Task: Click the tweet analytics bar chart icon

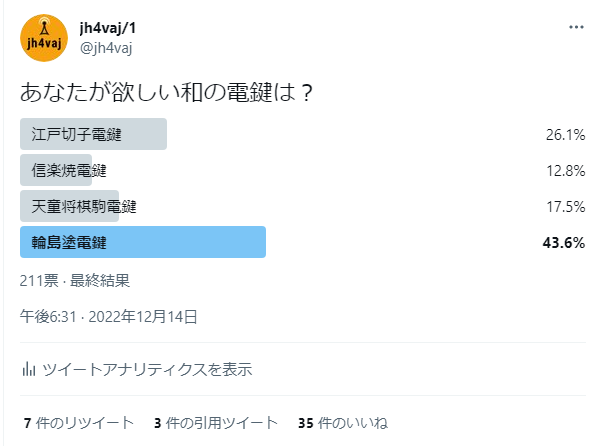Action: click(x=29, y=369)
